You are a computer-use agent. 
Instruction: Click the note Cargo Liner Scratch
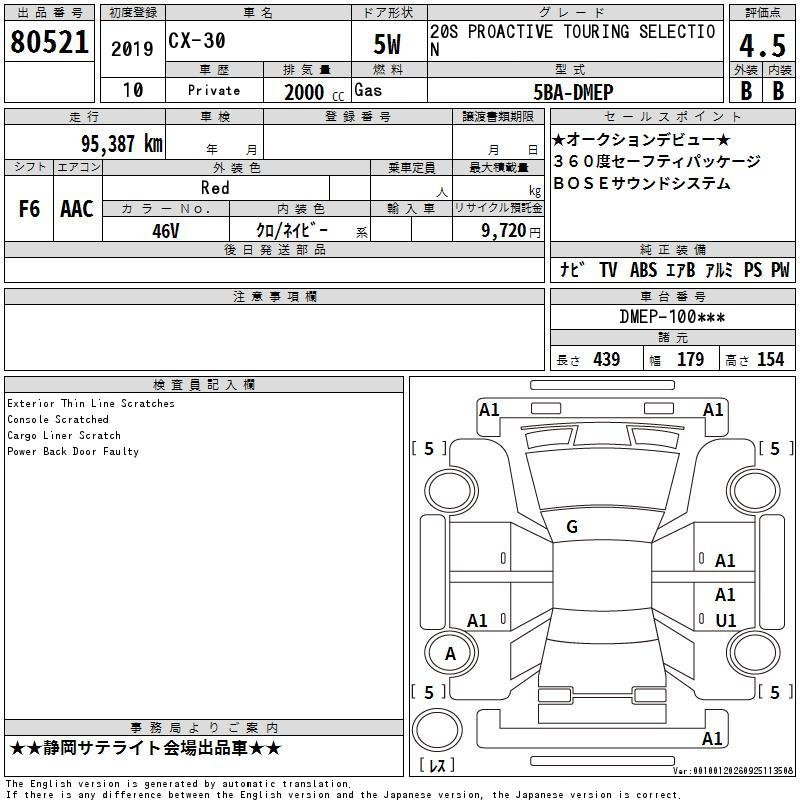[64, 435]
